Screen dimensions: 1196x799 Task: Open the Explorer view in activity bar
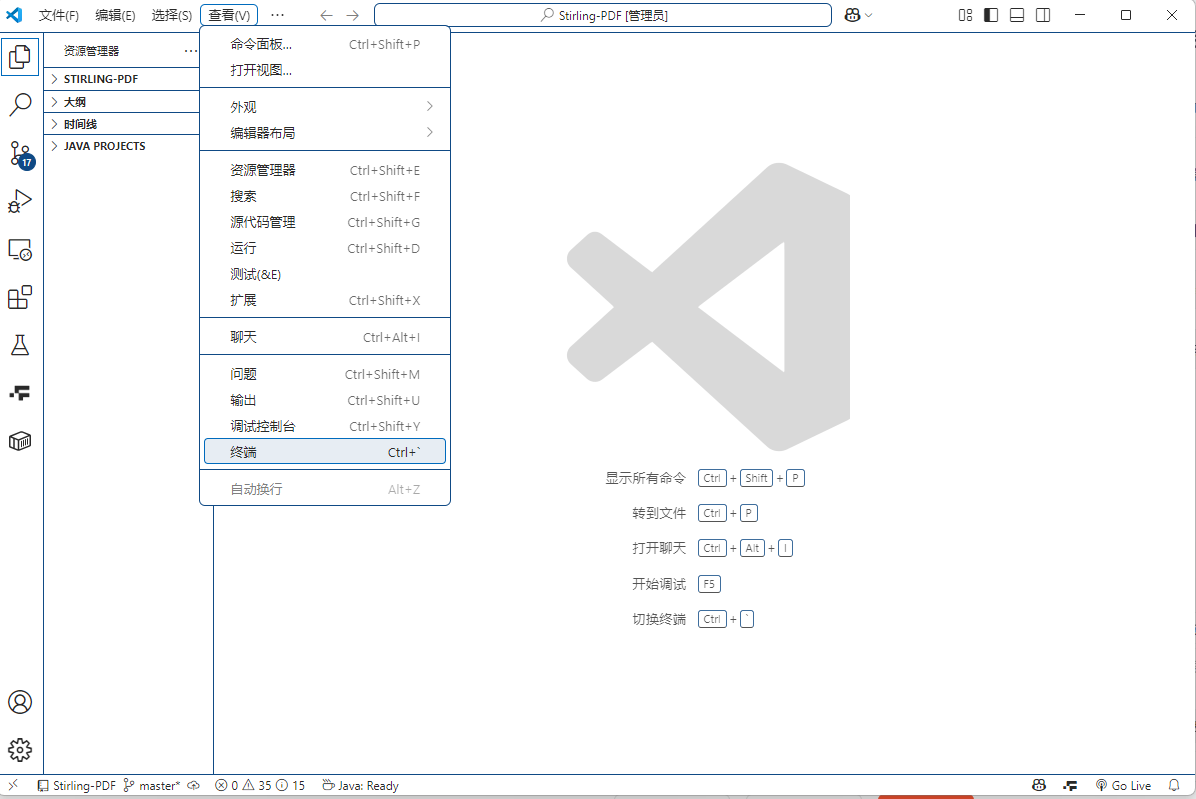(x=20, y=56)
